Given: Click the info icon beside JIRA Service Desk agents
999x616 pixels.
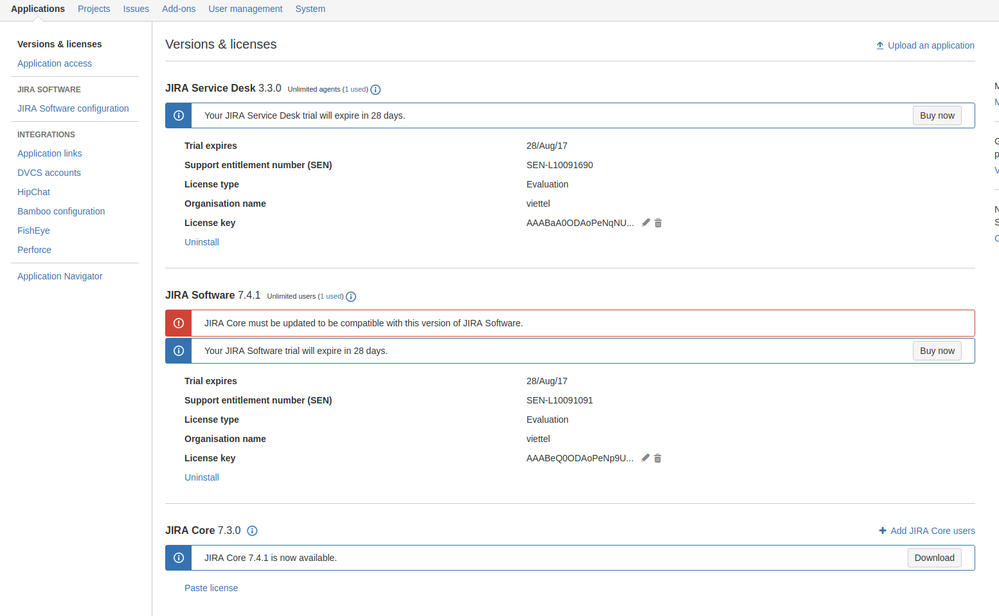Looking at the screenshot, I should (376, 90).
